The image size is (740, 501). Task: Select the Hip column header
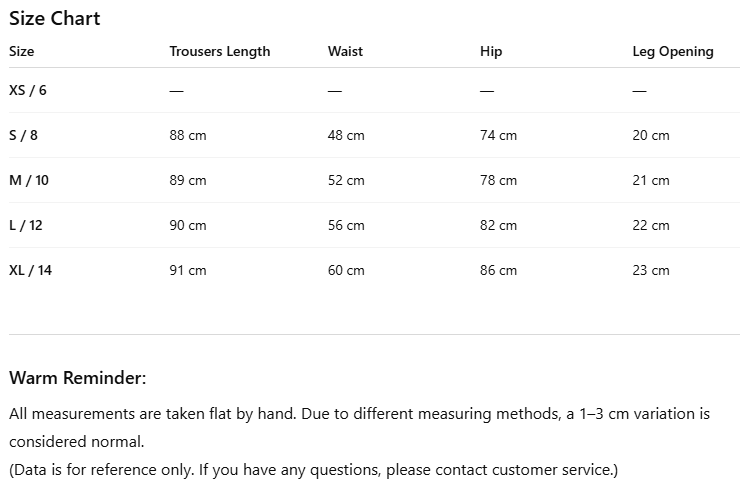pyautogui.click(x=490, y=52)
